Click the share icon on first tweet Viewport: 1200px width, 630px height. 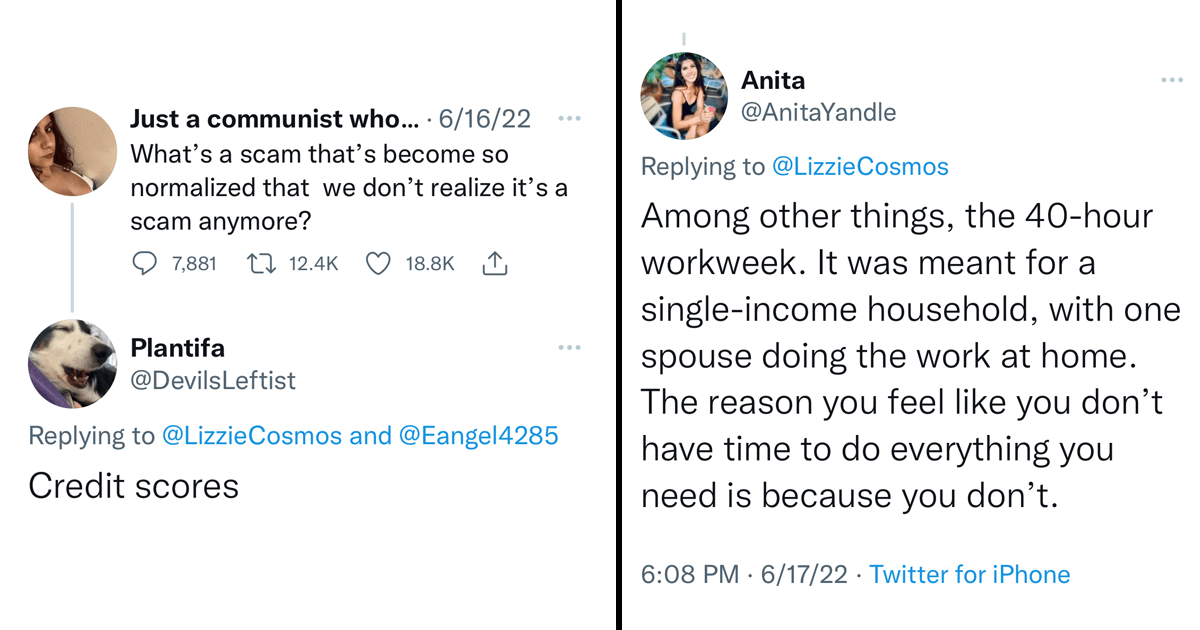(495, 264)
